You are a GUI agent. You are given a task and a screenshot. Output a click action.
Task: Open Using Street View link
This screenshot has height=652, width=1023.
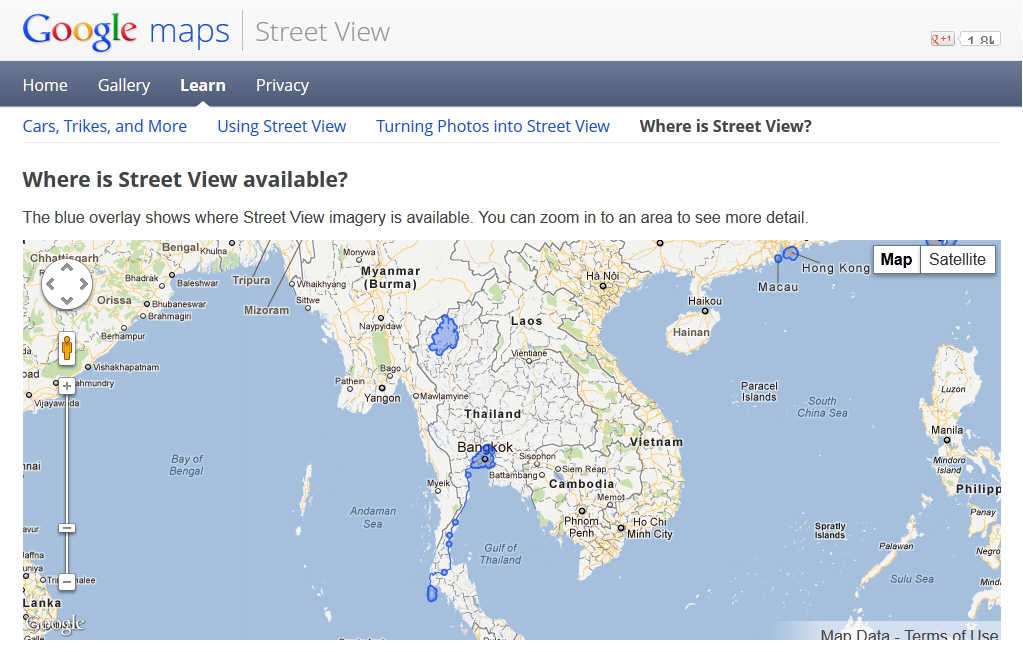coord(282,126)
